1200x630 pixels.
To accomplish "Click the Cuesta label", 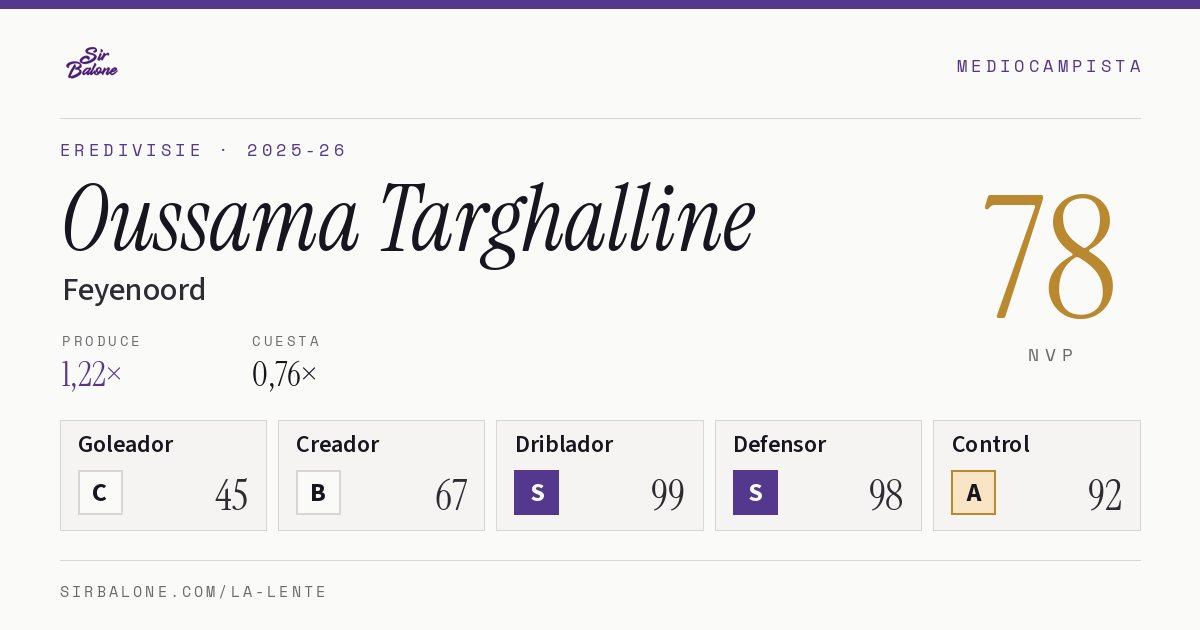I will click(286, 341).
